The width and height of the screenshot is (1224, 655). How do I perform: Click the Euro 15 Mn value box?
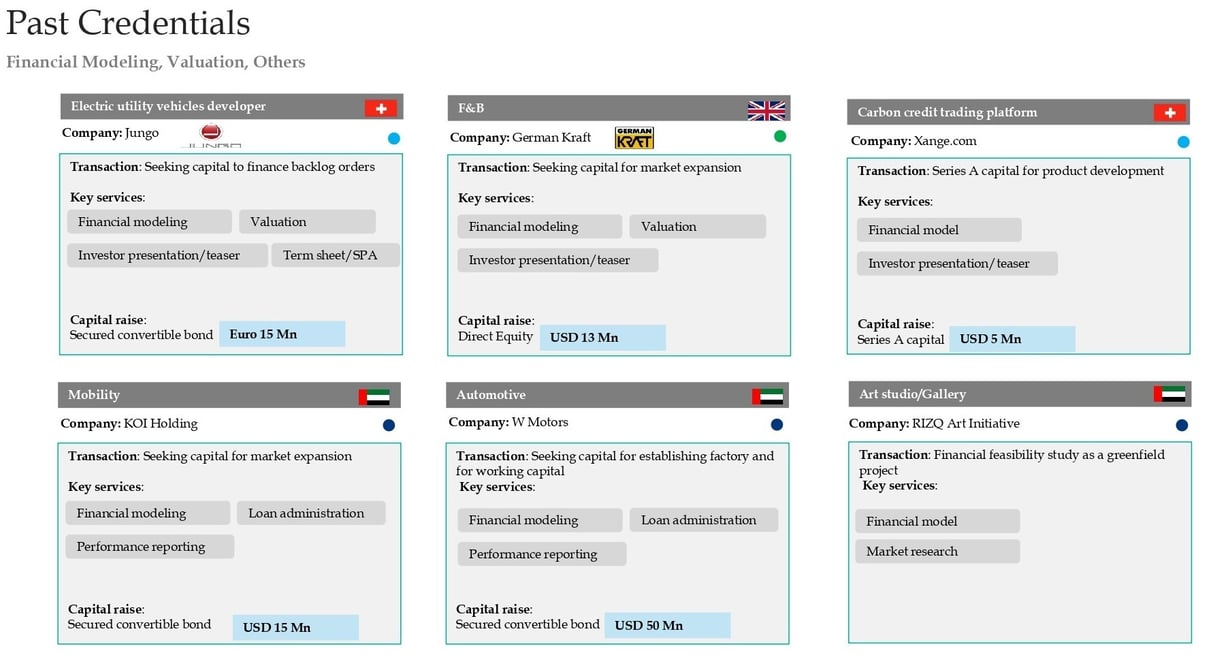pos(282,334)
